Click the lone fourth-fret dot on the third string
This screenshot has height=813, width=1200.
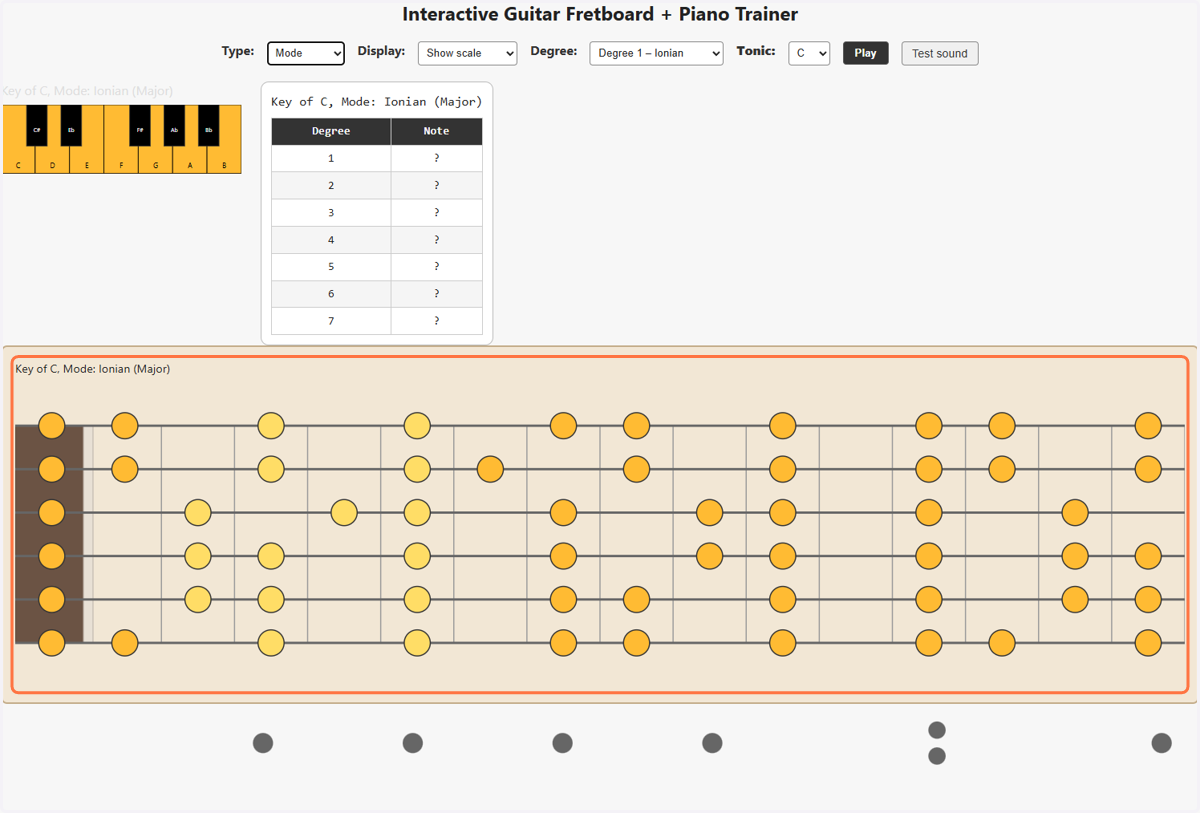coord(344,512)
